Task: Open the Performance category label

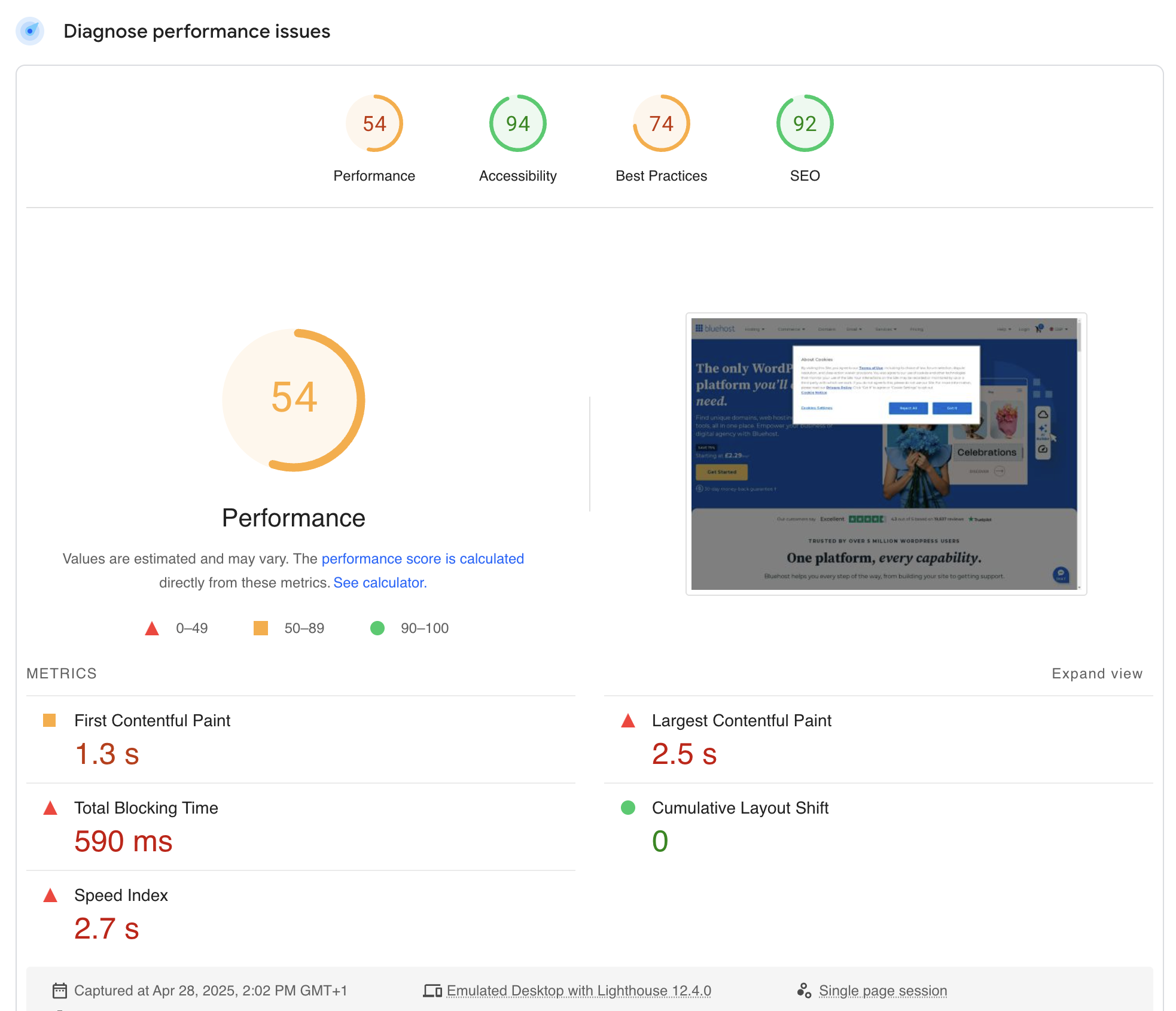Action: tap(374, 176)
